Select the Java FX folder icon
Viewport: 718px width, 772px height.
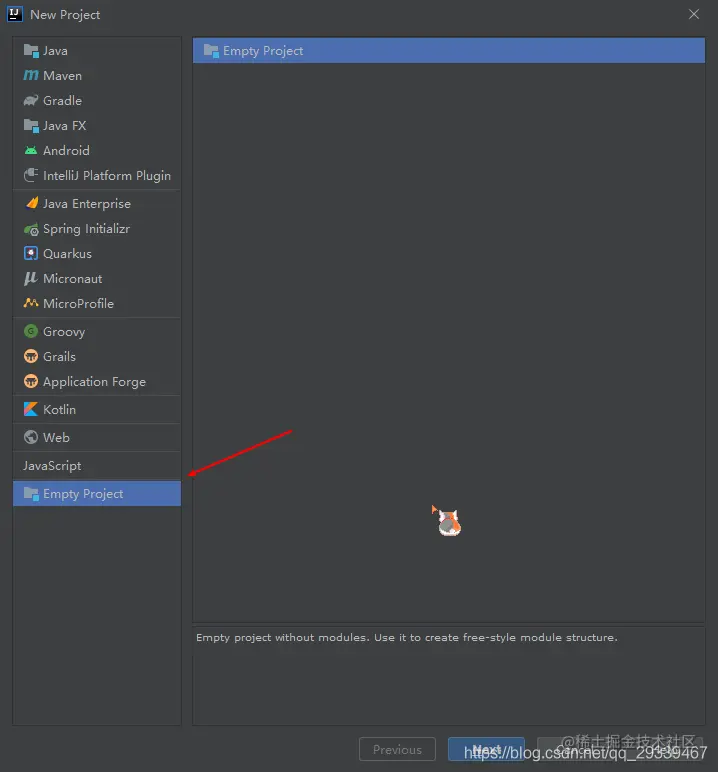pyautogui.click(x=31, y=126)
